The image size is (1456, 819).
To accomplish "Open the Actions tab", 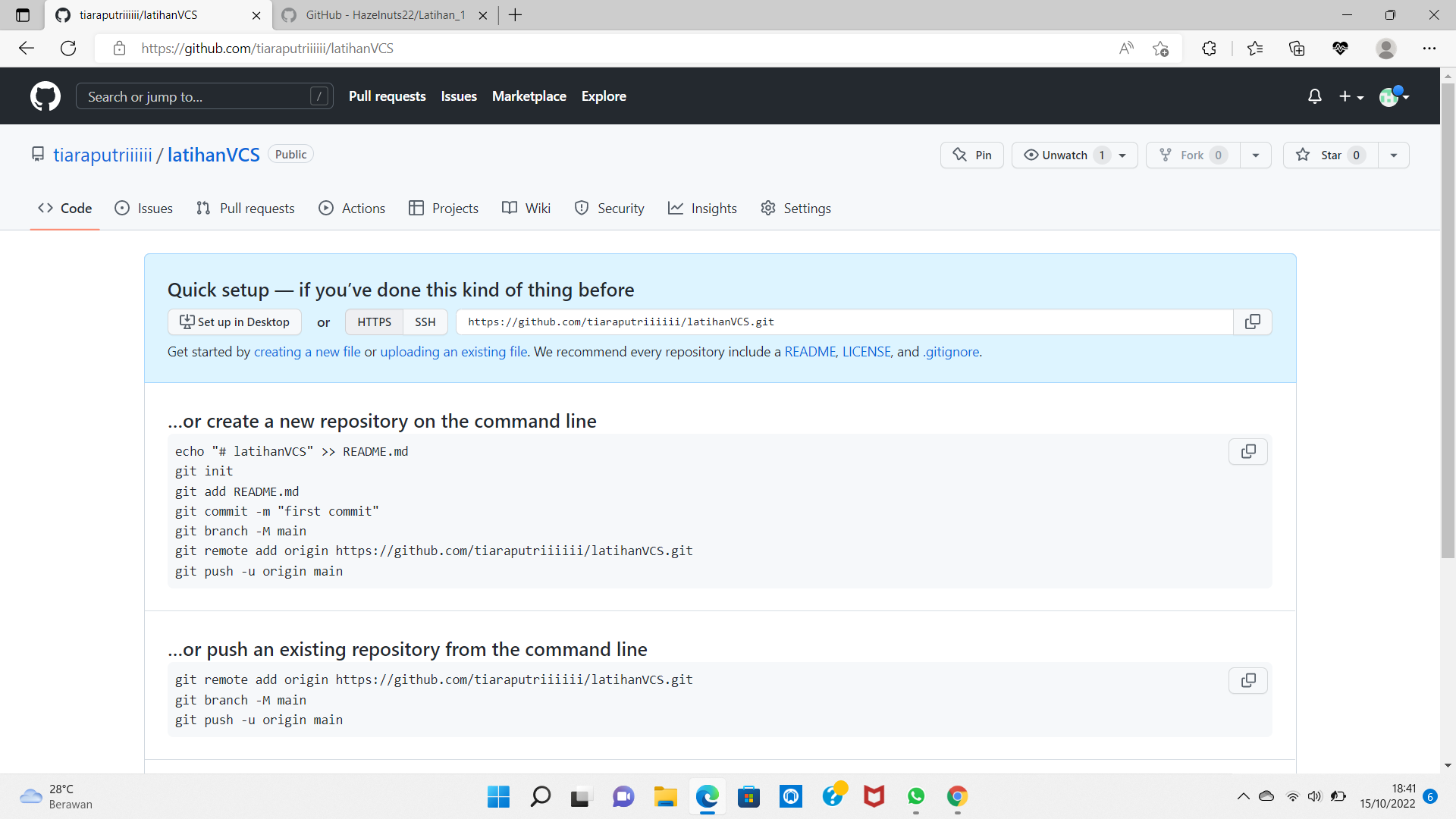I will (352, 208).
